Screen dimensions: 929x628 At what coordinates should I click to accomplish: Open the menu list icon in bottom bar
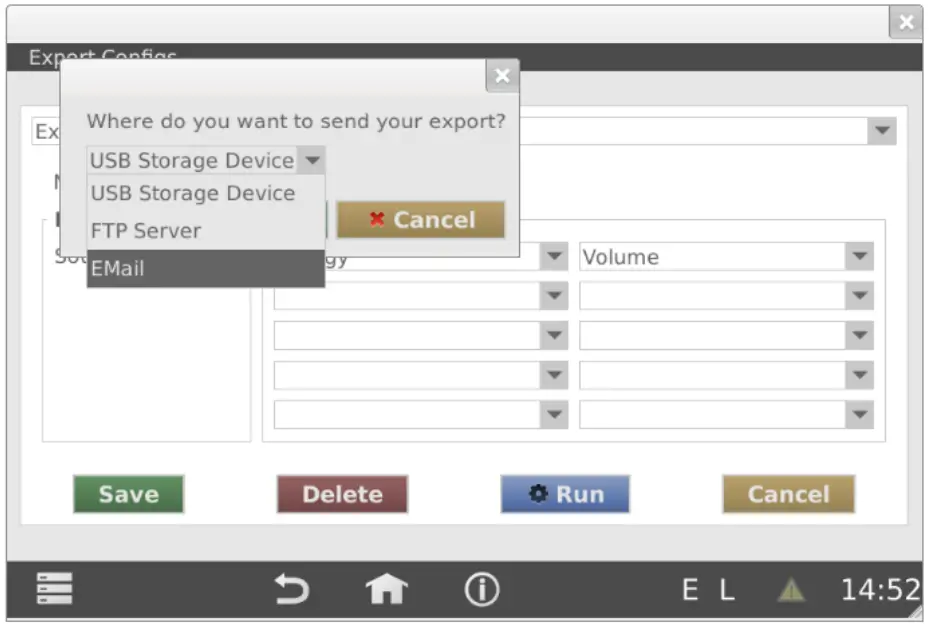coord(55,588)
